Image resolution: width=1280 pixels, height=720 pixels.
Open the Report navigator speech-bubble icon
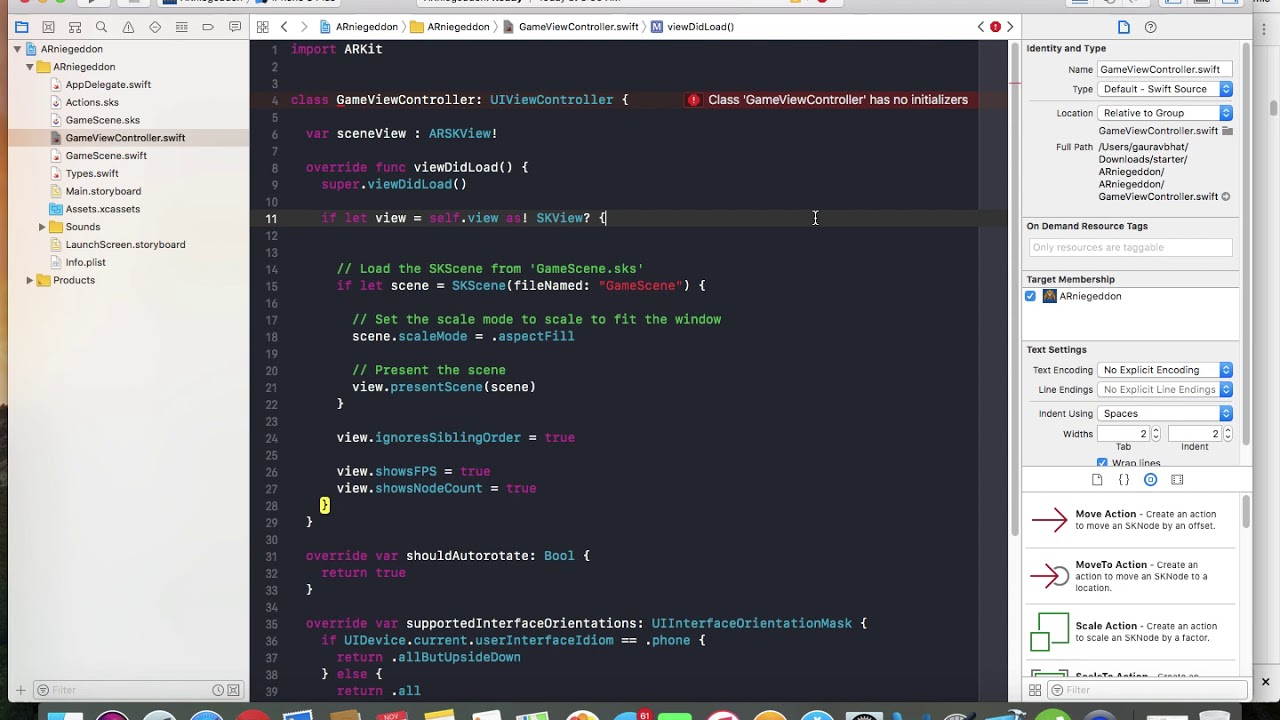click(235, 27)
